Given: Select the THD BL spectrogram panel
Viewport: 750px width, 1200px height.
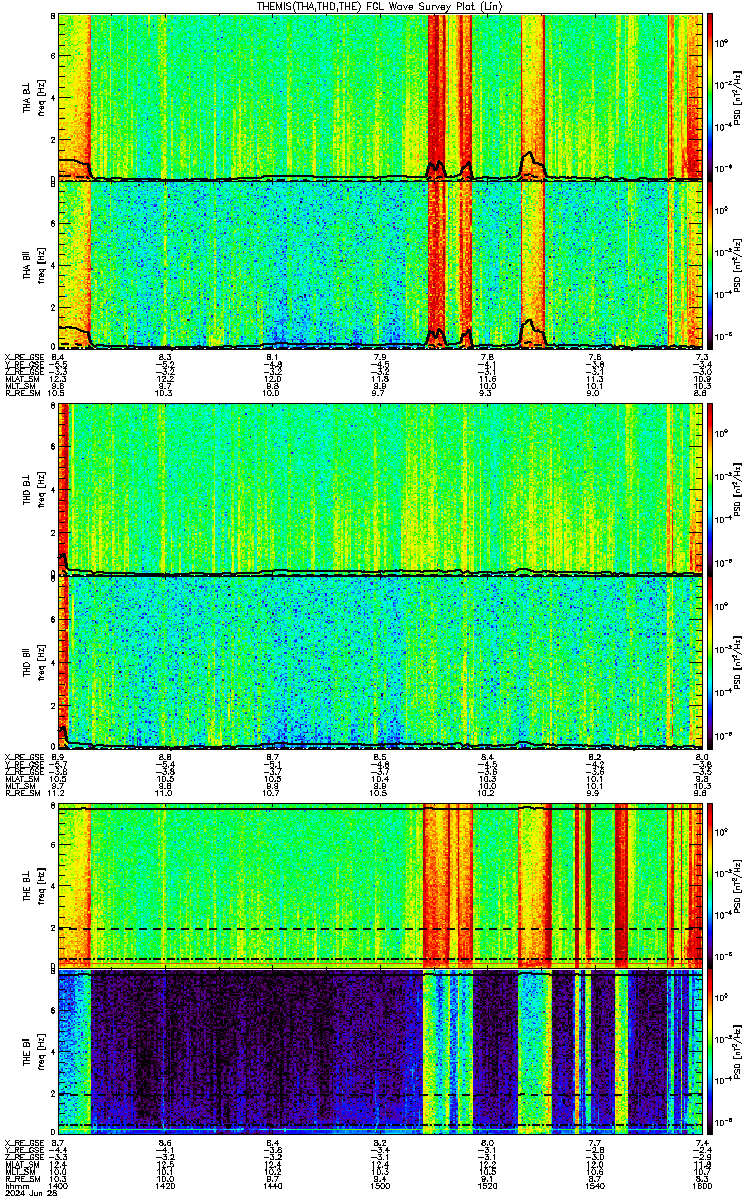Looking at the screenshot, I should point(380,489).
